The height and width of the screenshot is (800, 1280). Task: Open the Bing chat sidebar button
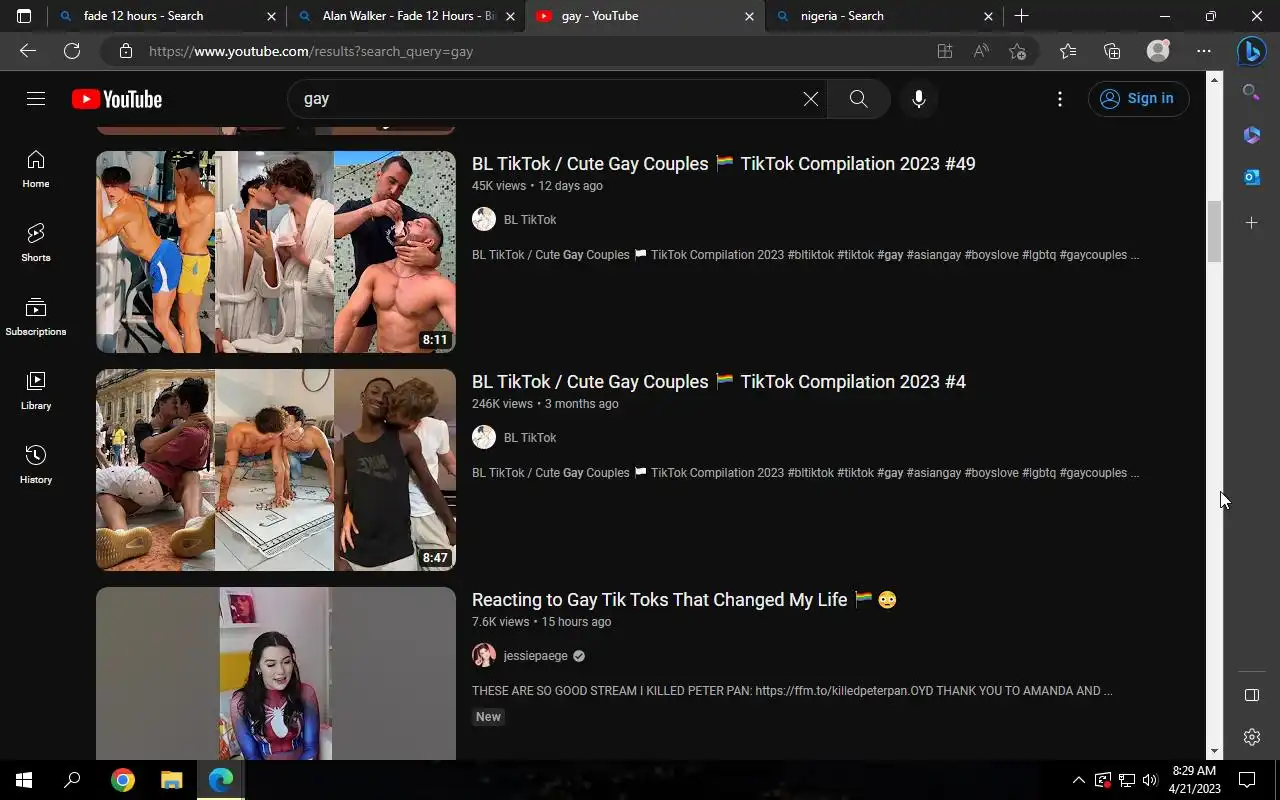[x=1251, y=51]
